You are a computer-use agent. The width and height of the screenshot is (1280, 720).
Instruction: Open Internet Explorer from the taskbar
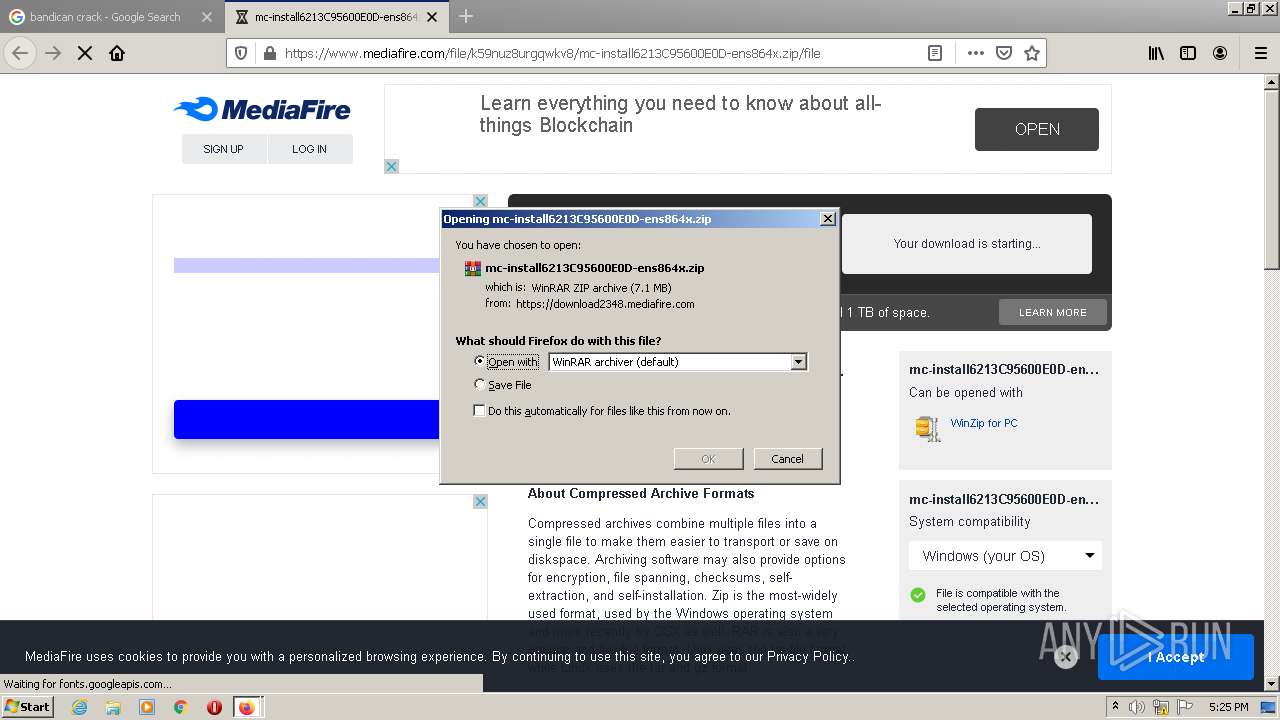click(79, 707)
